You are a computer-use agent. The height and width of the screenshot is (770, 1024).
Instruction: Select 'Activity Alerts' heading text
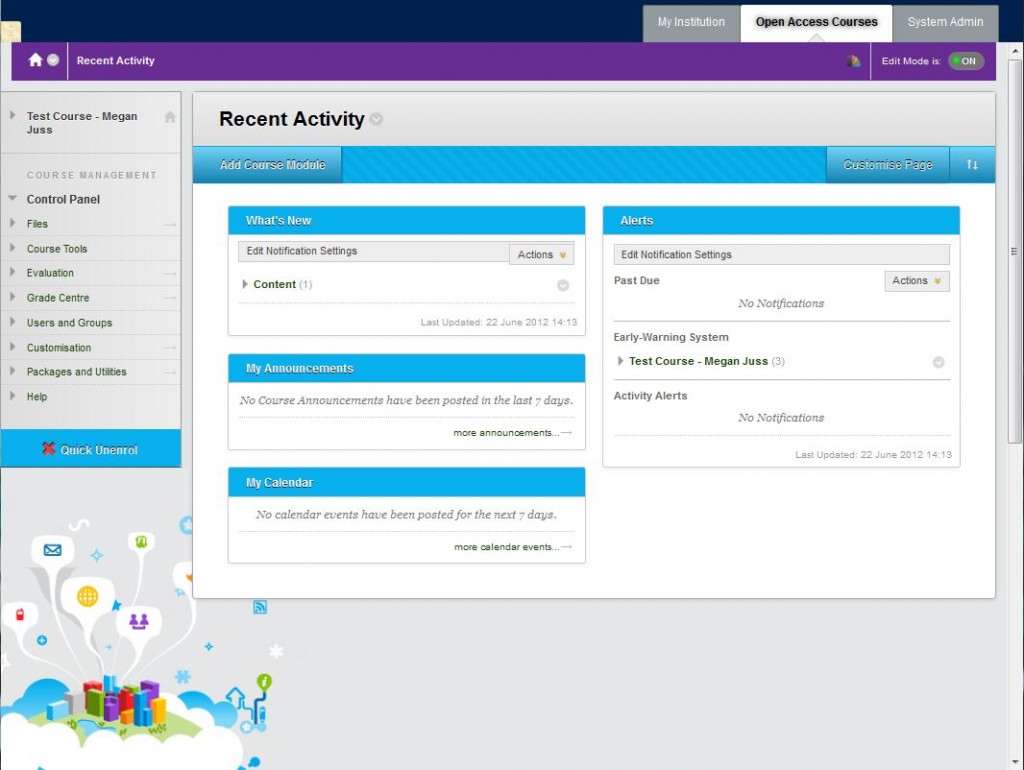[650, 396]
